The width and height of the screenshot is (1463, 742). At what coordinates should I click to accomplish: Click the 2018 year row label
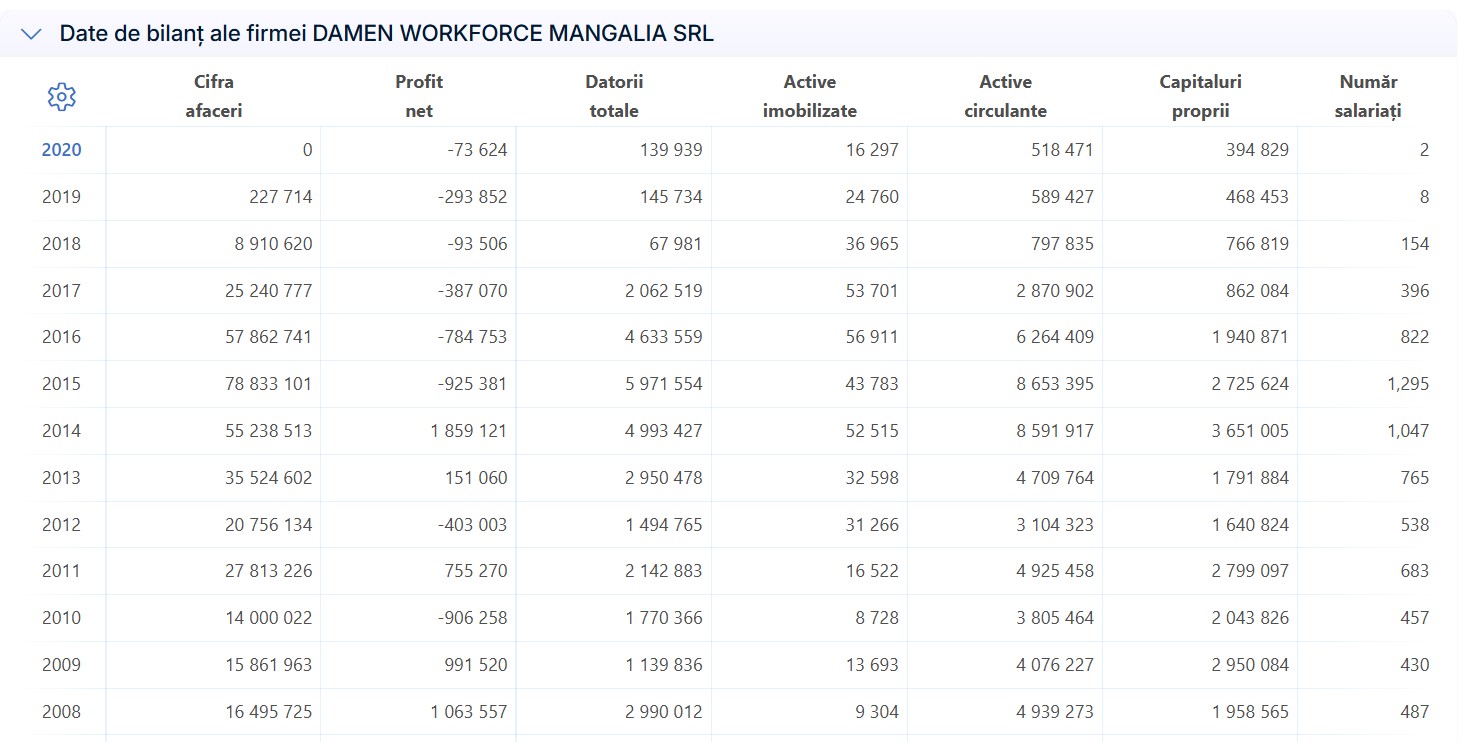[x=62, y=244]
